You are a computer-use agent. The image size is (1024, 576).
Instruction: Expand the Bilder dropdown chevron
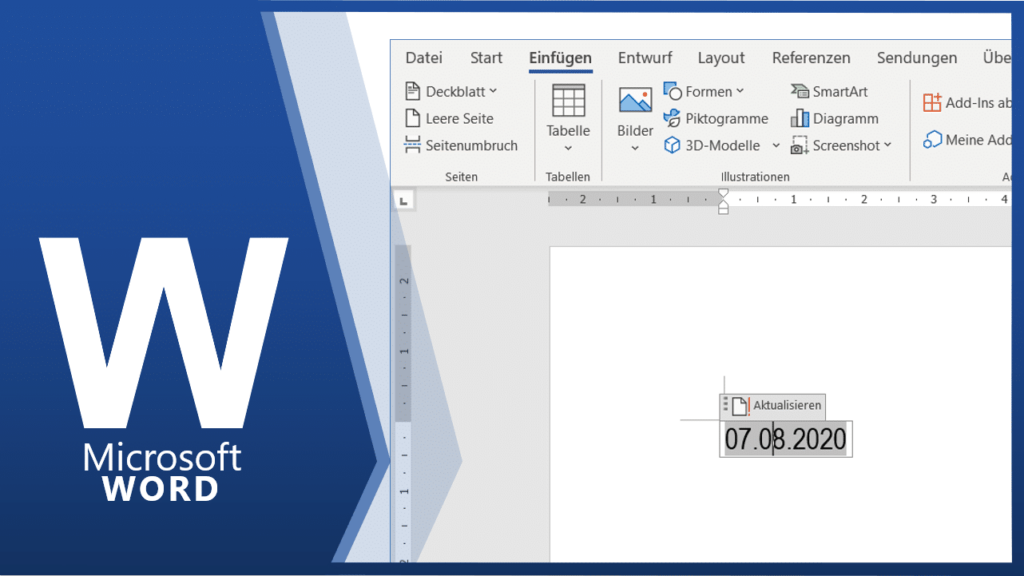635,148
